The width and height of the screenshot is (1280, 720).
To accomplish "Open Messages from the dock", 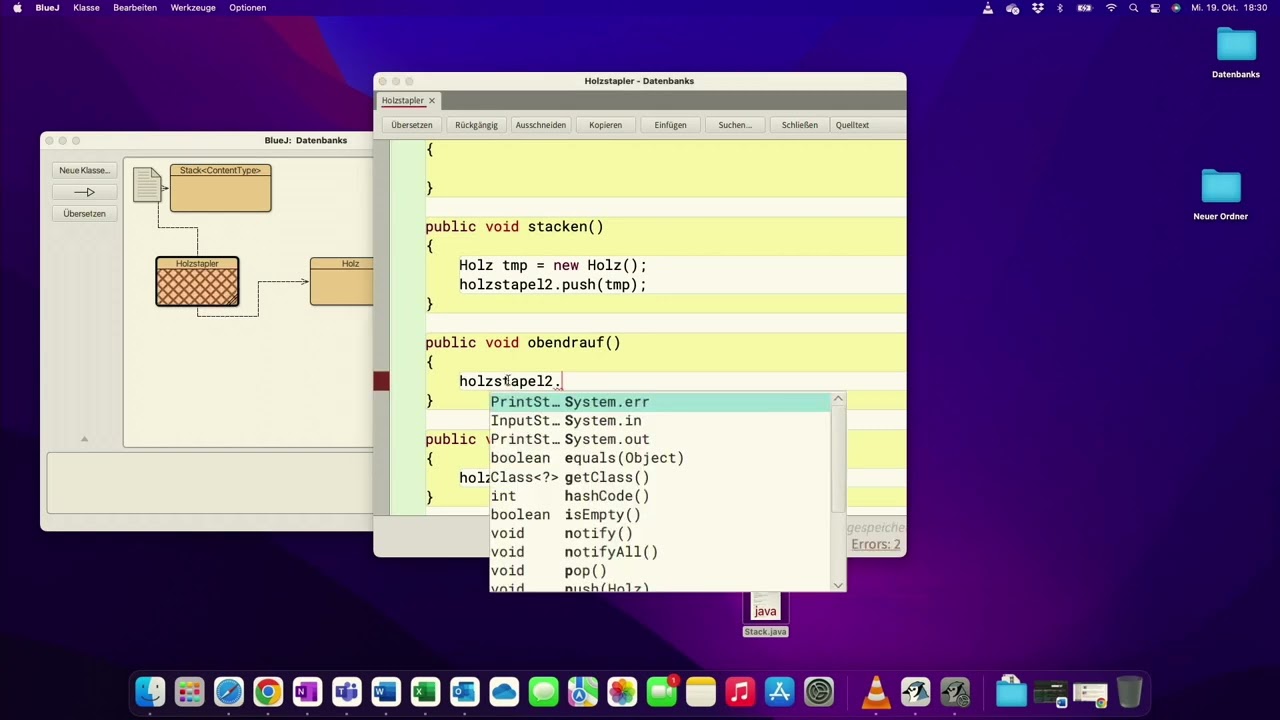I will [543, 691].
